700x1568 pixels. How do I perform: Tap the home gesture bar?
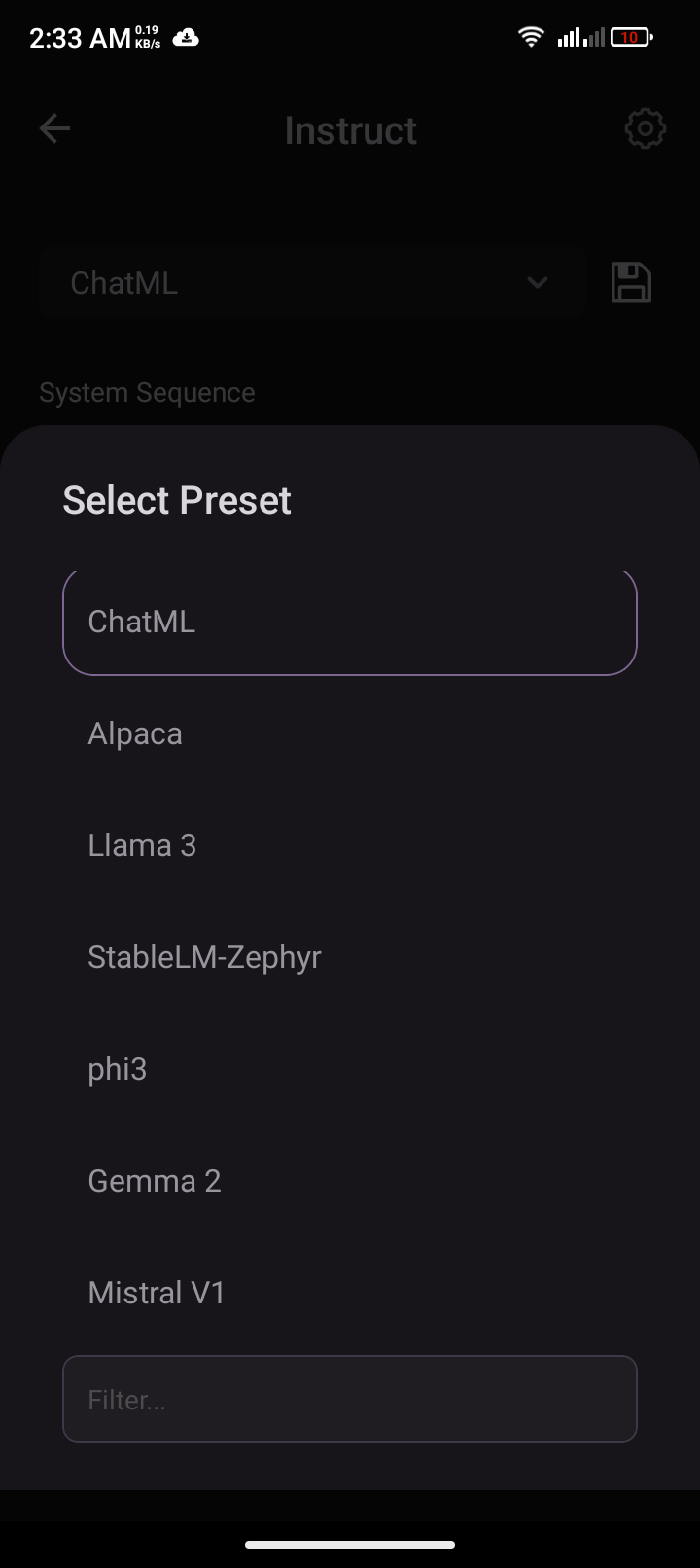click(x=350, y=1544)
